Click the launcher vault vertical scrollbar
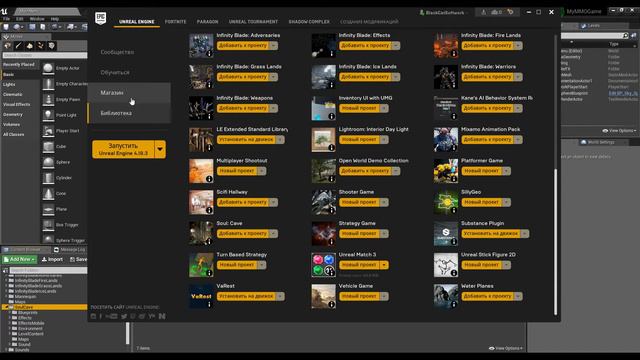Screen dimensions: 640x360 (555, 241)
